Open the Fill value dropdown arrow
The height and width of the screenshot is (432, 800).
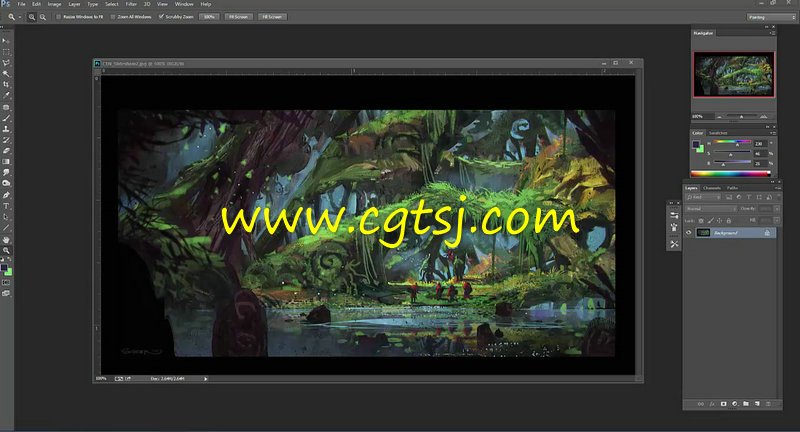click(777, 220)
